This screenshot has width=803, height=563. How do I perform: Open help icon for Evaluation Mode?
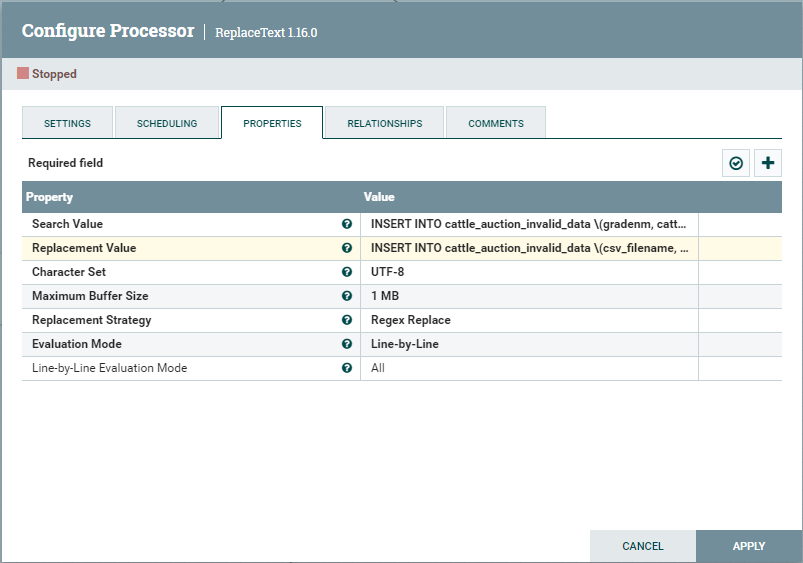(x=347, y=344)
